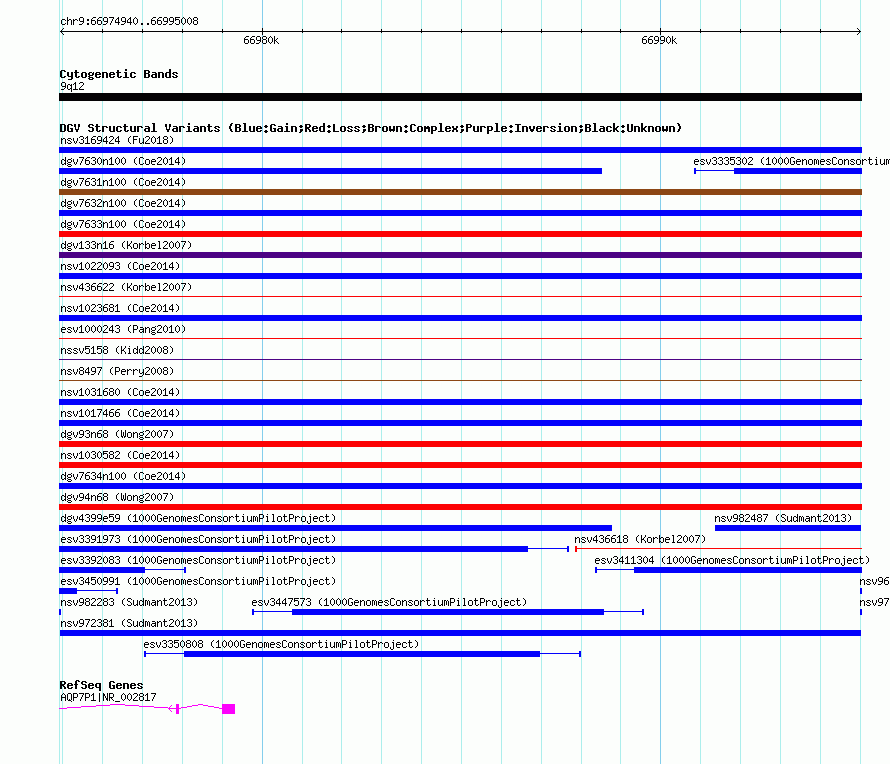
Task: Click the DGV Structural Variants track title
Action: pyautogui.click(x=370, y=128)
